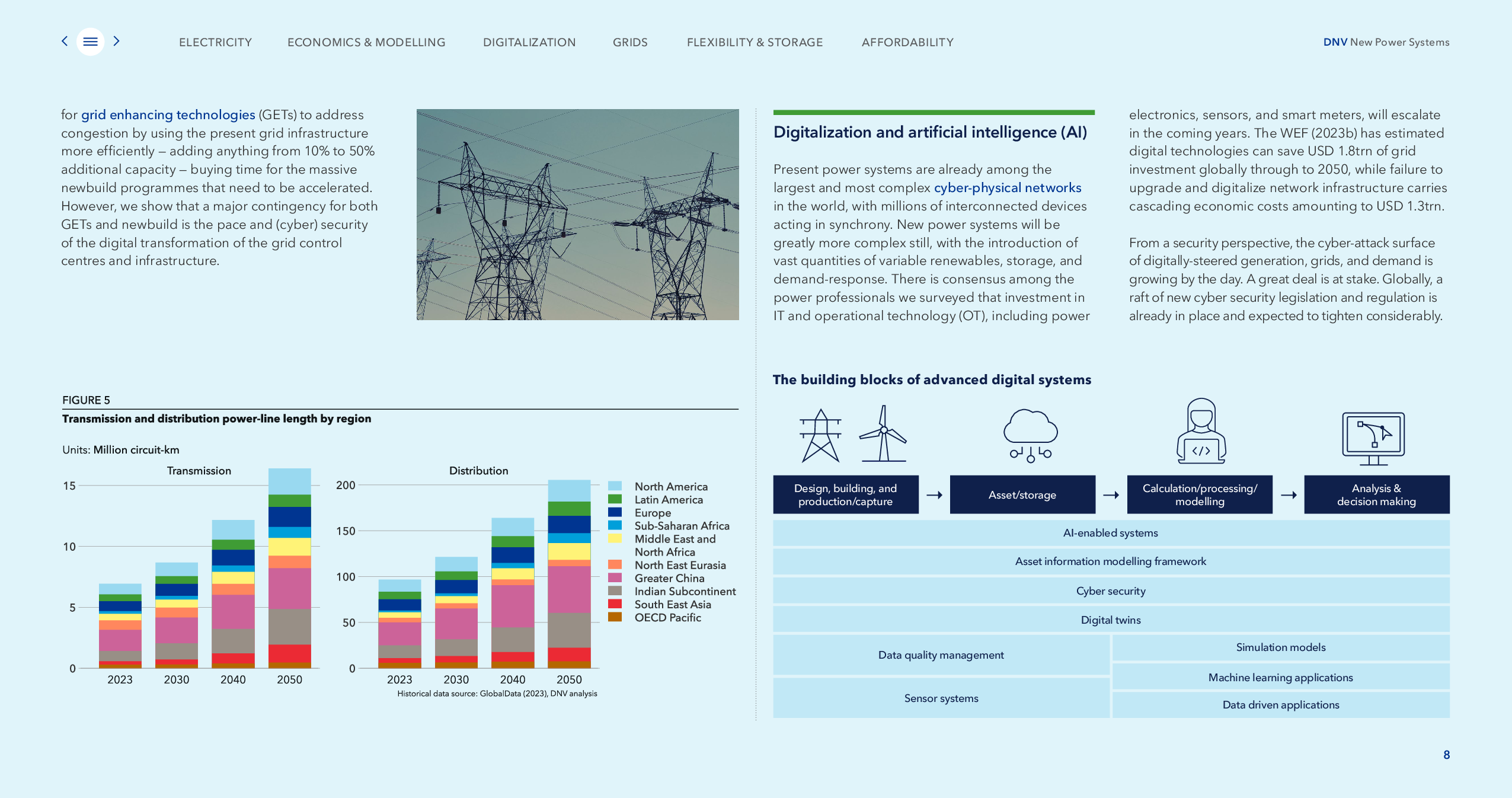Click the North East Eurasia legend swatch
This screenshot has height=798, width=1512.
click(615, 564)
